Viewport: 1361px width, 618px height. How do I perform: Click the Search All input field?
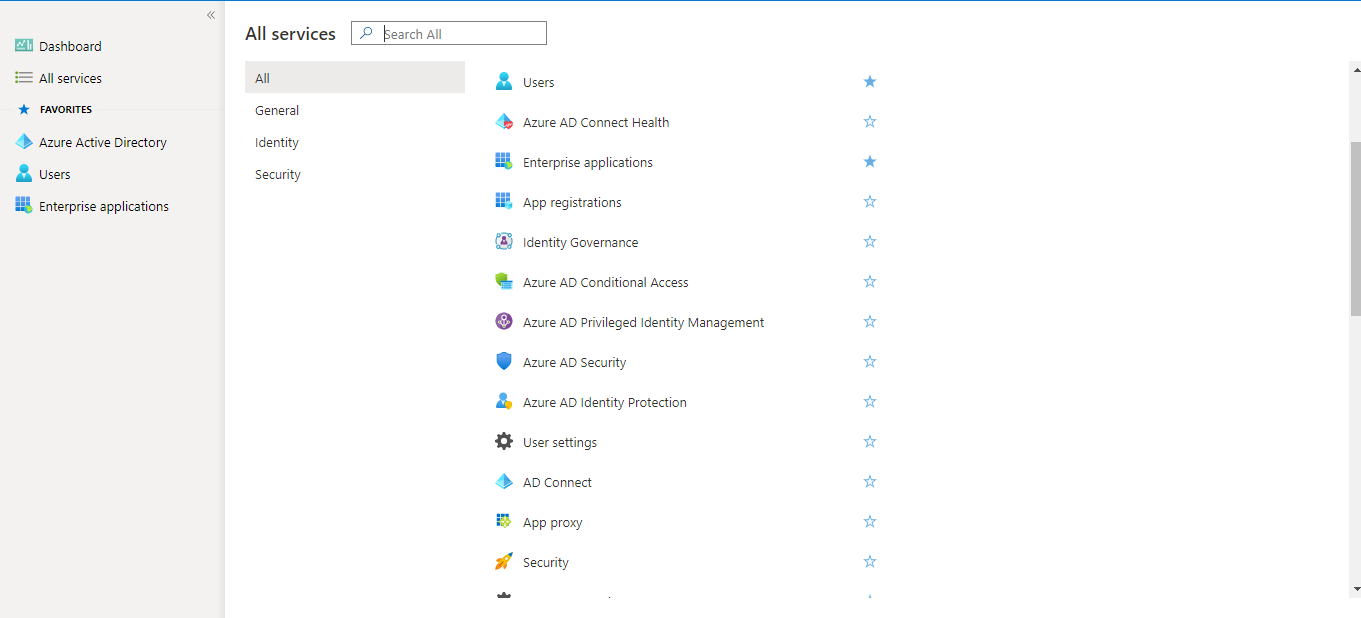[449, 34]
